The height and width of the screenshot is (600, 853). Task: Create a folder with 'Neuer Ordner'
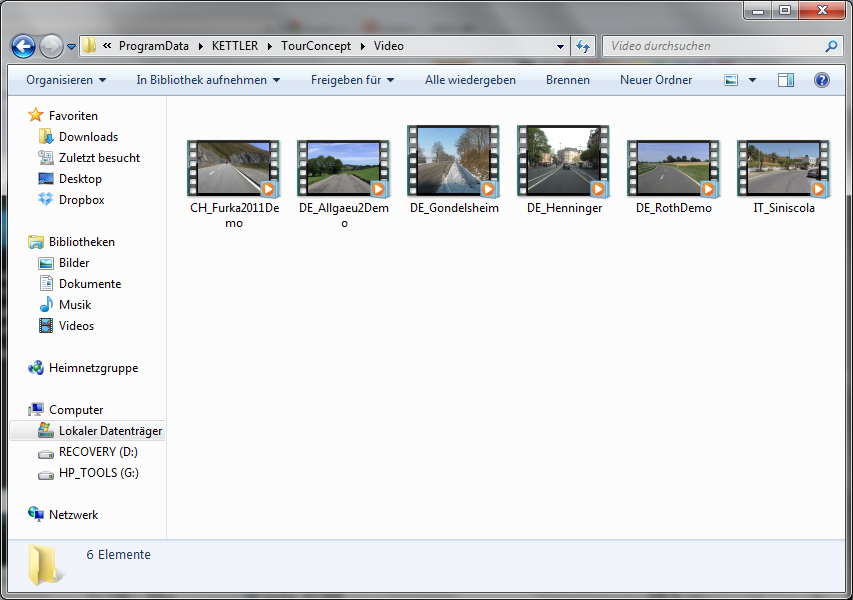[x=656, y=80]
